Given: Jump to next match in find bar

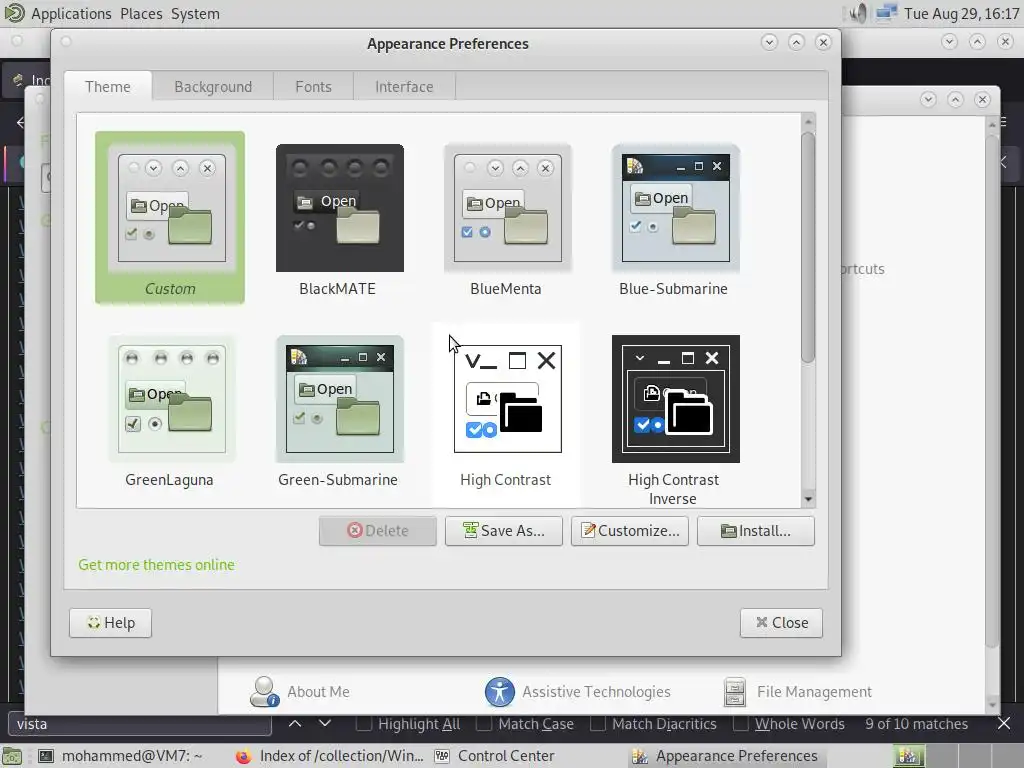Looking at the screenshot, I should 325,724.
